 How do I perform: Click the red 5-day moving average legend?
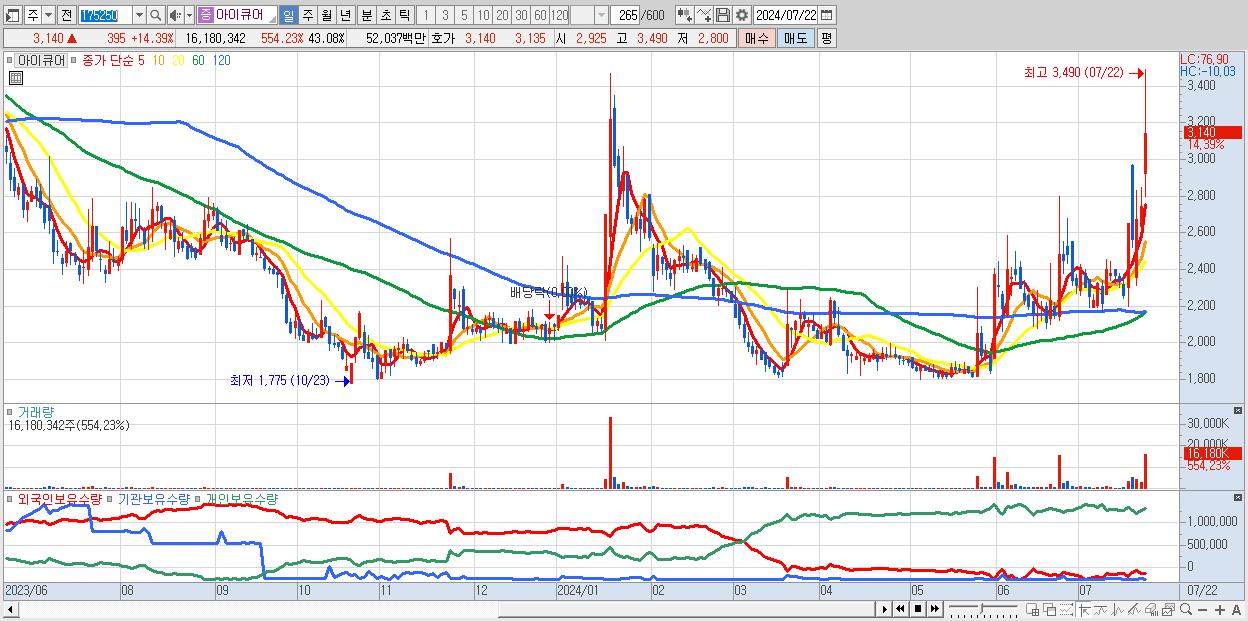point(141,60)
